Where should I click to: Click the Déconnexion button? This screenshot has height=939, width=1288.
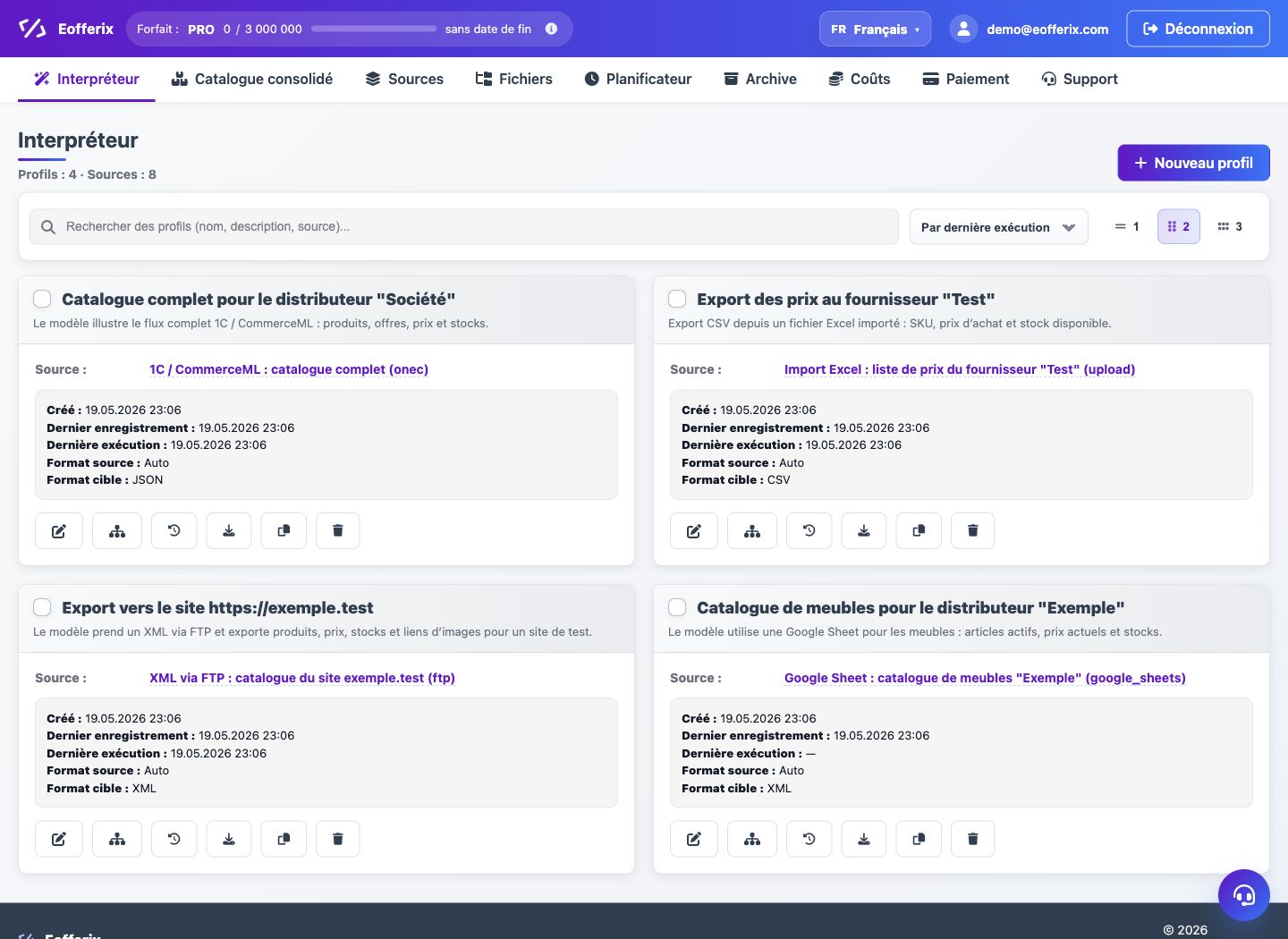1198,29
